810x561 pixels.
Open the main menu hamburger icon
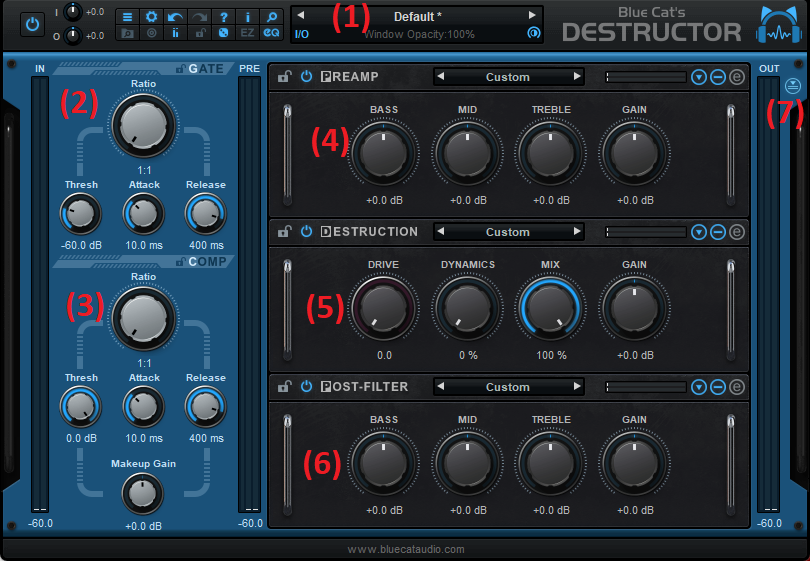pyautogui.click(x=127, y=17)
